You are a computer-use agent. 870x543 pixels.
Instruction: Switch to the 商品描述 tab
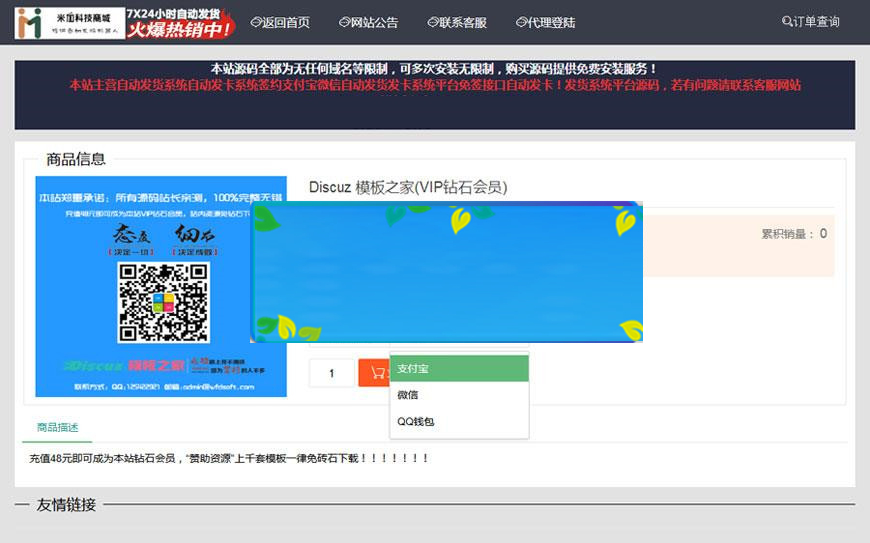tap(57, 427)
